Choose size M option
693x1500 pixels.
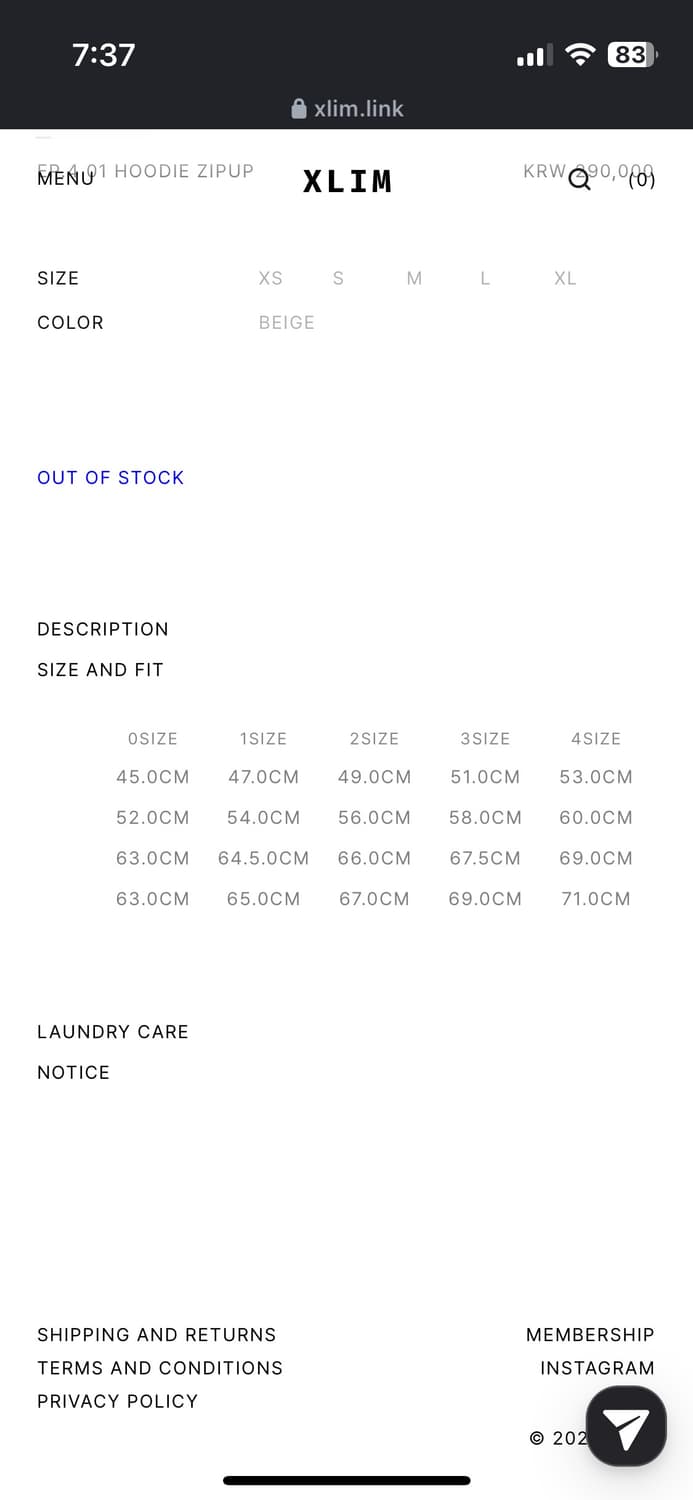[414, 278]
